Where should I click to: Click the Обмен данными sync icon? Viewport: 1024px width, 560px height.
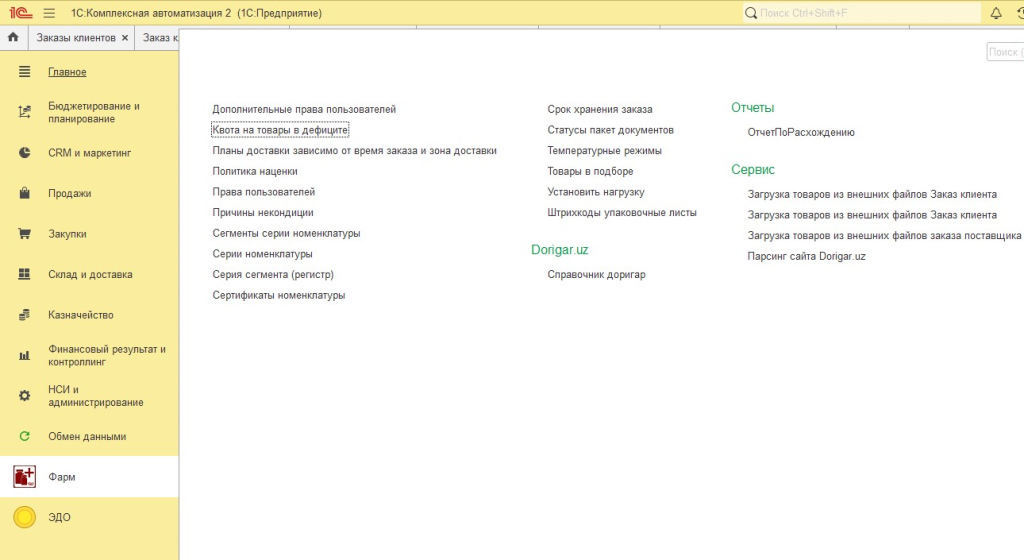[x=25, y=436]
